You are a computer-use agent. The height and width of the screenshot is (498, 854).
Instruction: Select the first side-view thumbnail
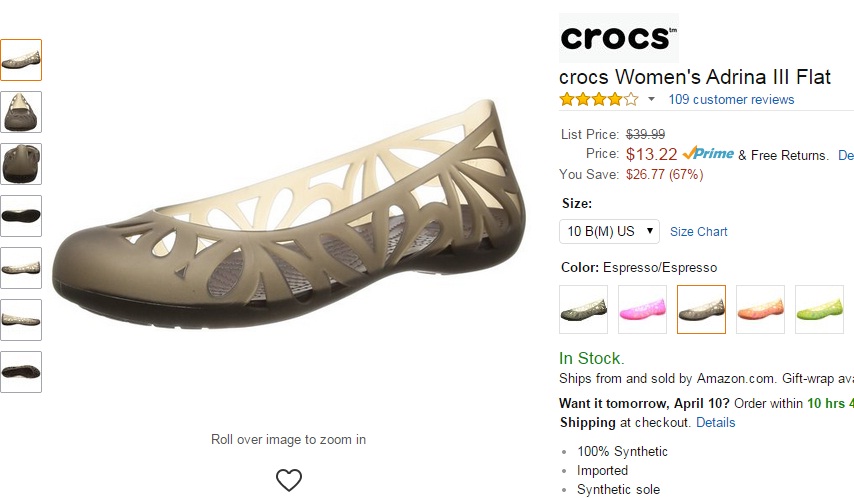[21, 60]
